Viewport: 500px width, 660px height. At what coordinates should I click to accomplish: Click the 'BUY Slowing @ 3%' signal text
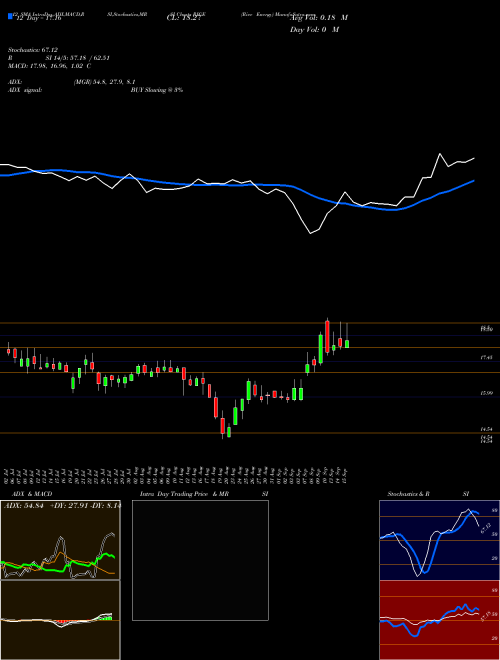pos(157,90)
